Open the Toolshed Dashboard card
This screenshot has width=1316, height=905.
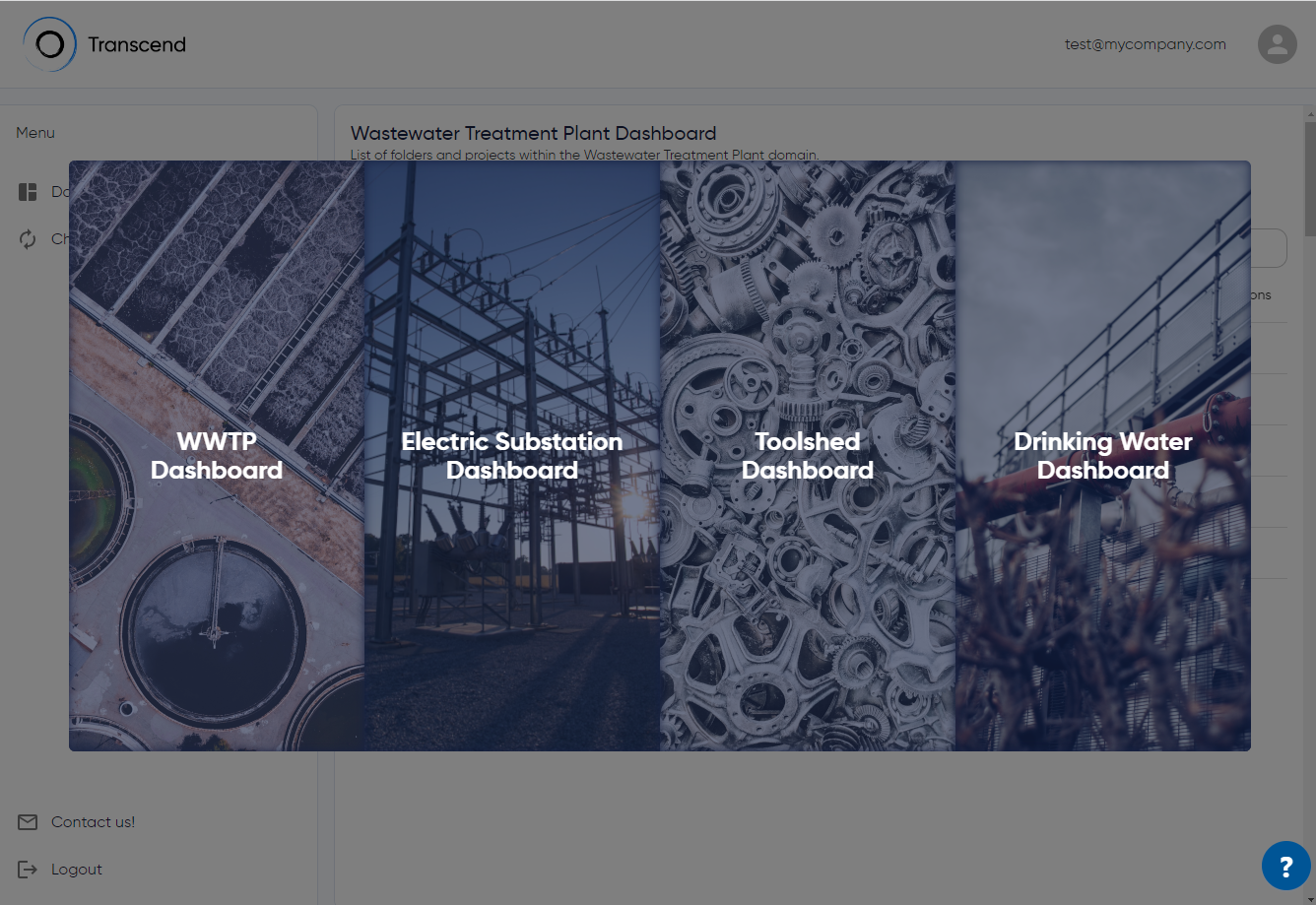click(808, 456)
